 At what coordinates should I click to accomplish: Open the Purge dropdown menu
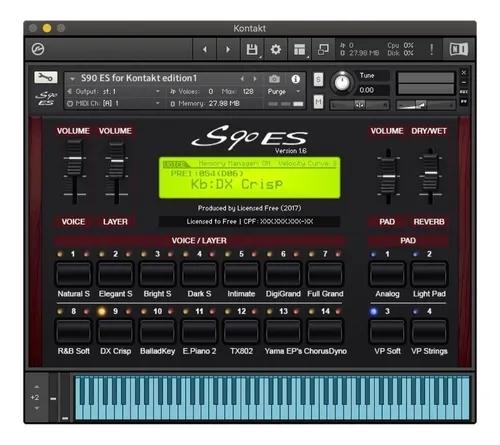[x=283, y=91]
